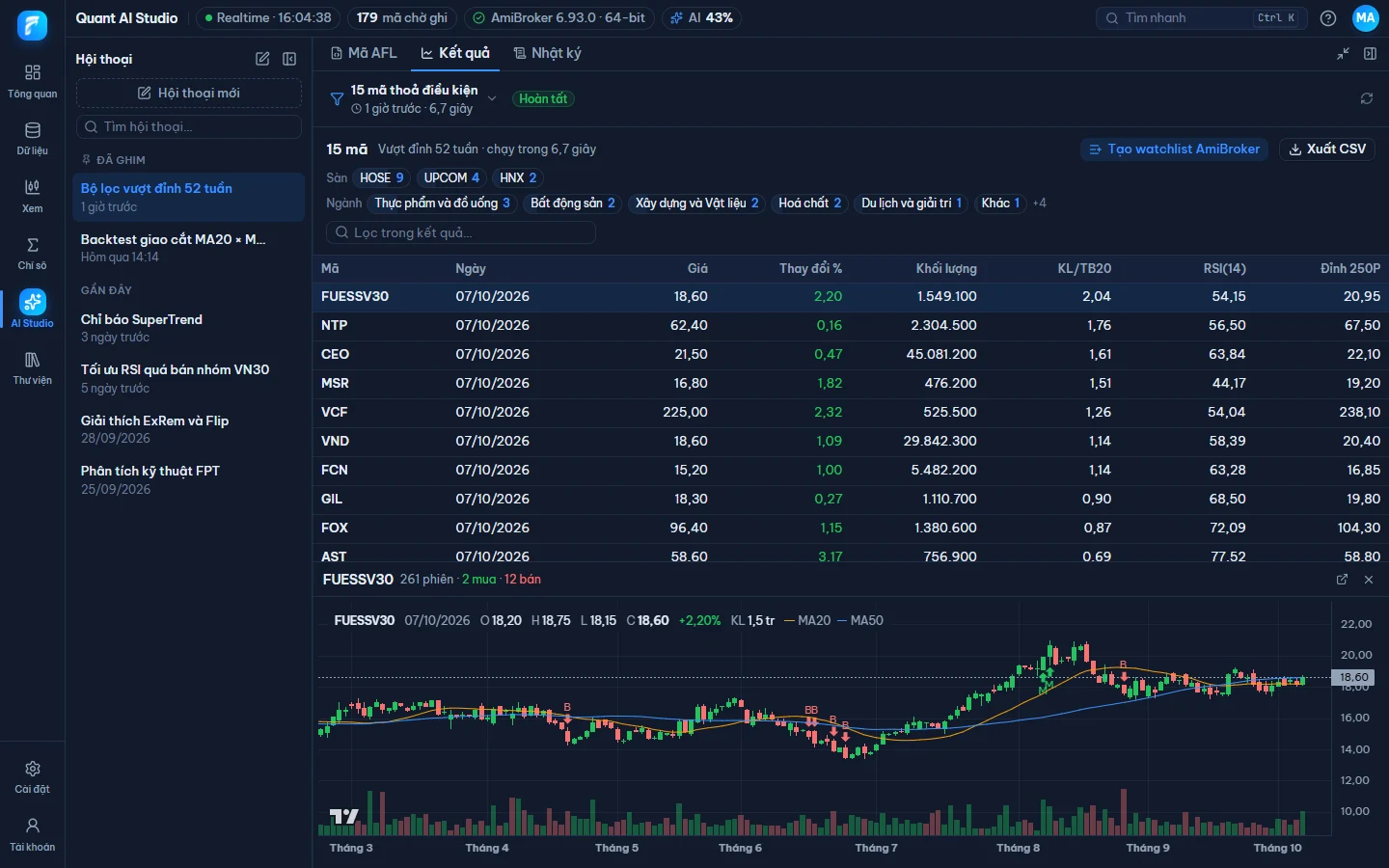Click the help question mark icon

pyautogui.click(x=1328, y=17)
